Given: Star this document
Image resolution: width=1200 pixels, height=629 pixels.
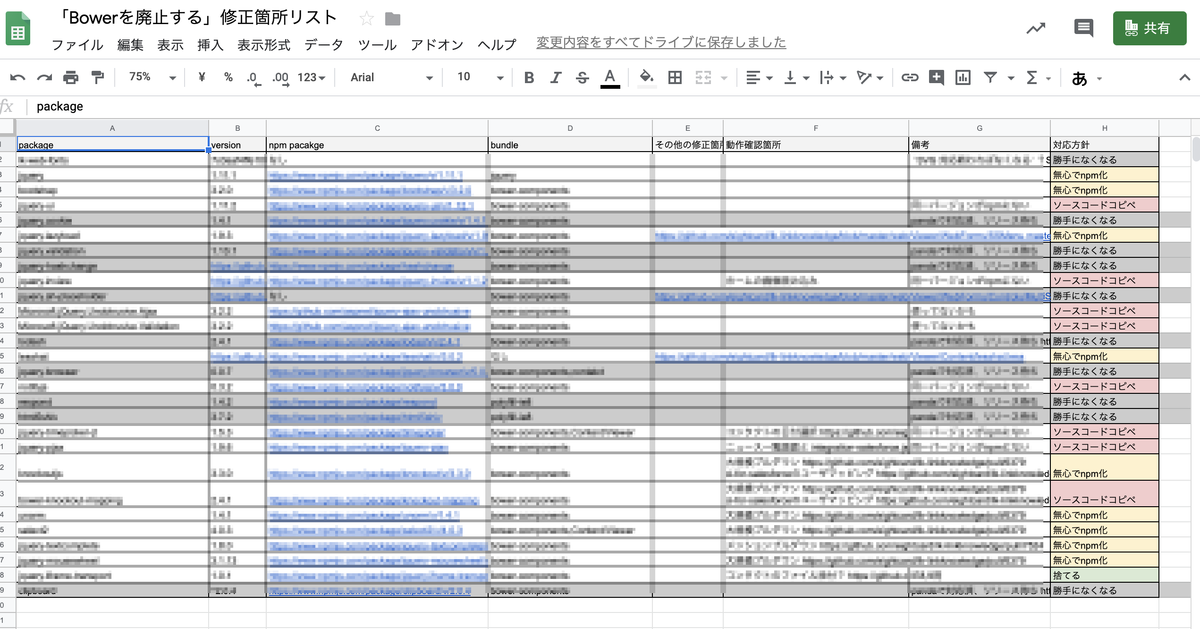Looking at the screenshot, I should (x=367, y=18).
